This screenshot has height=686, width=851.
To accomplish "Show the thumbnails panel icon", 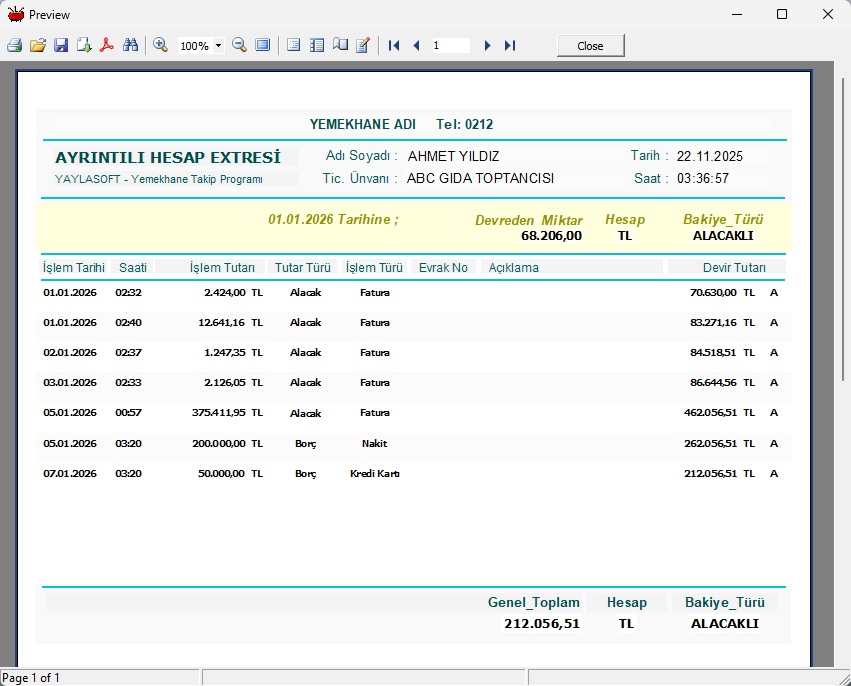I will tap(317, 46).
